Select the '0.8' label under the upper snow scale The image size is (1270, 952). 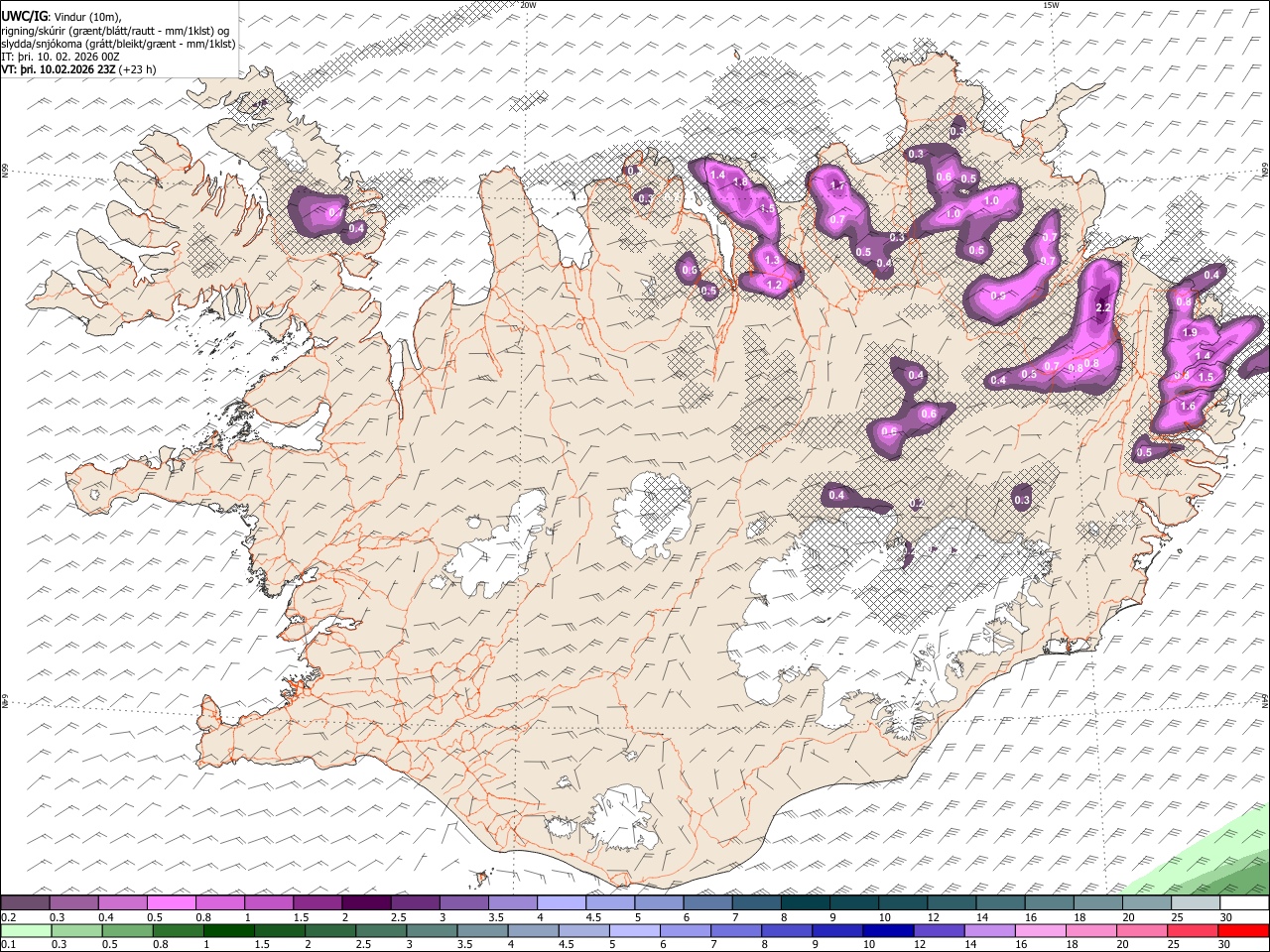pyautogui.click(x=204, y=917)
